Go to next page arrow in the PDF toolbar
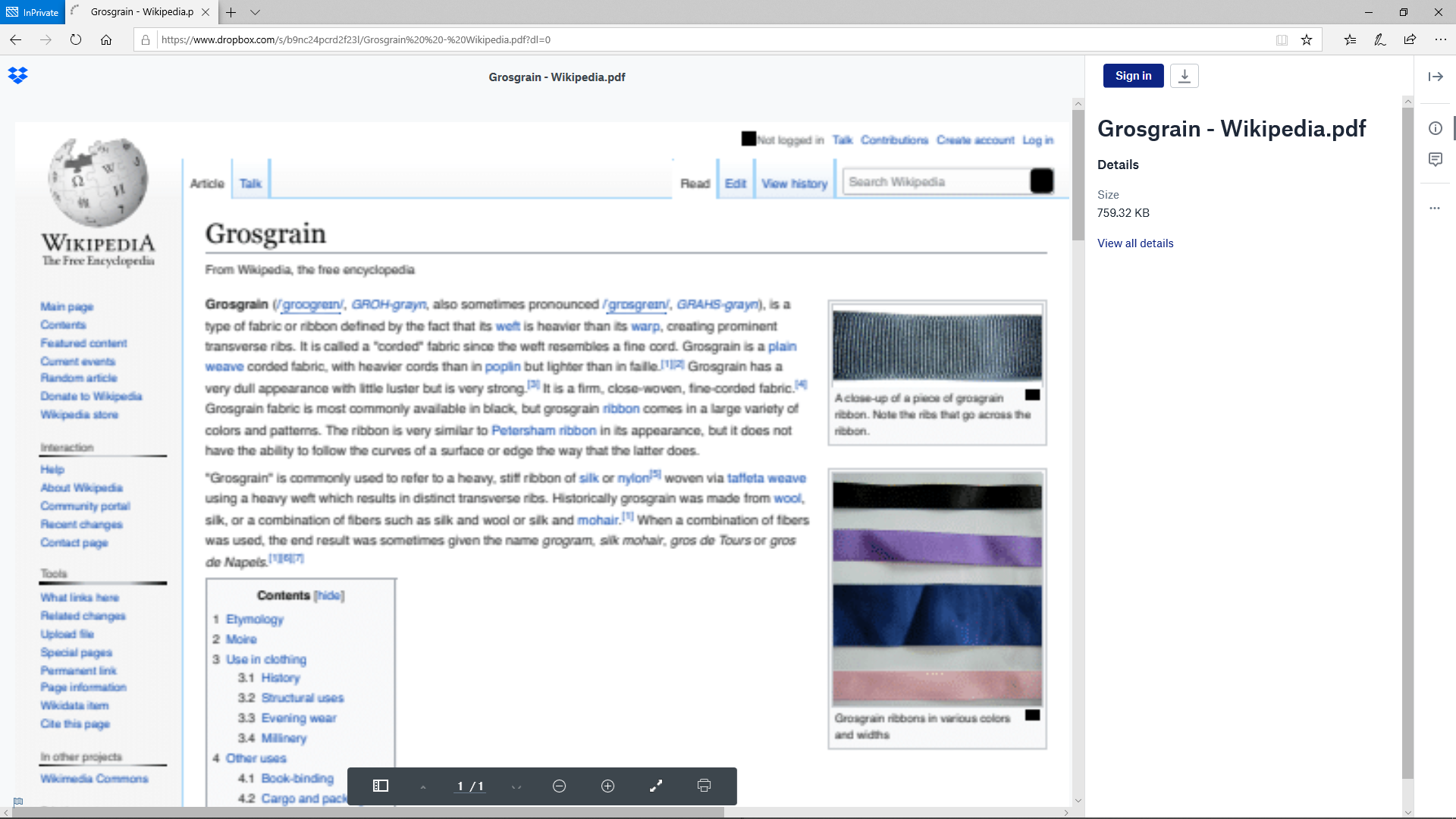 (516, 786)
